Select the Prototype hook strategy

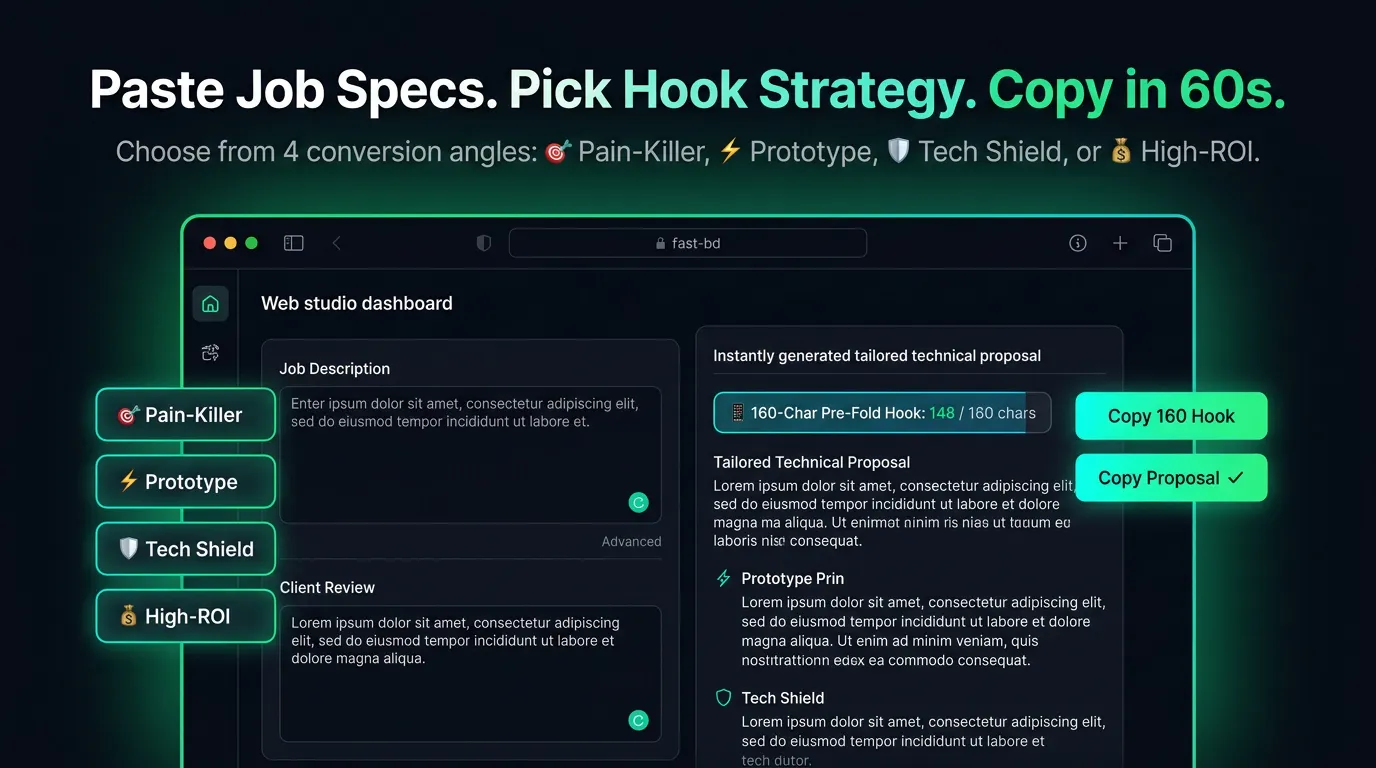click(x=186, y=482)
